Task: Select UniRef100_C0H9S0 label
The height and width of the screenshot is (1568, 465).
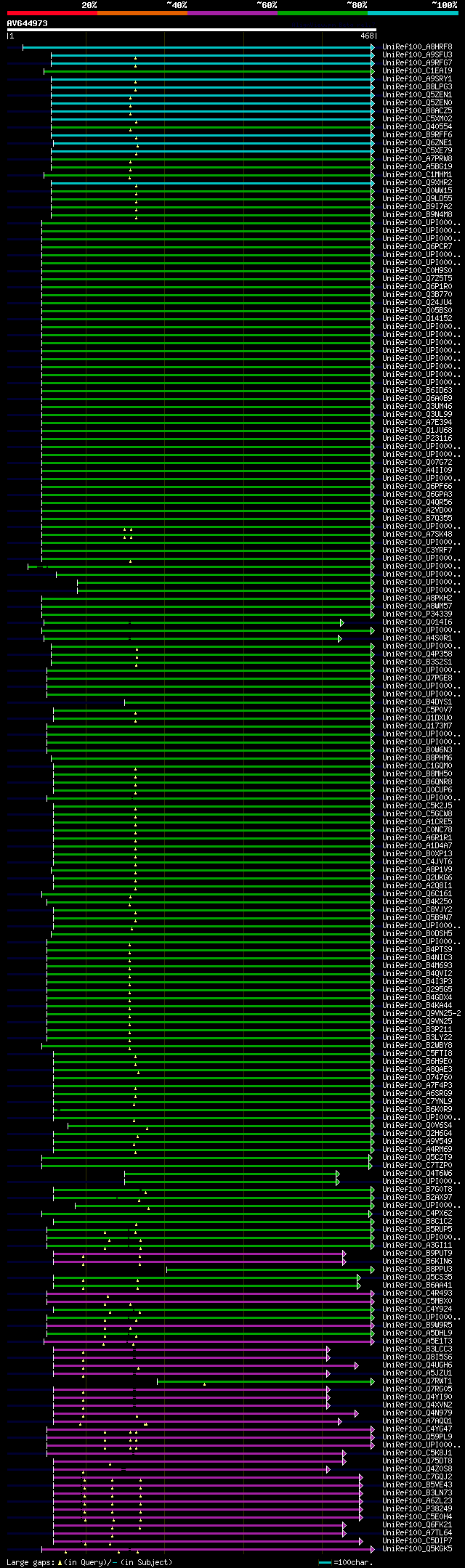Action: [417, 271]
